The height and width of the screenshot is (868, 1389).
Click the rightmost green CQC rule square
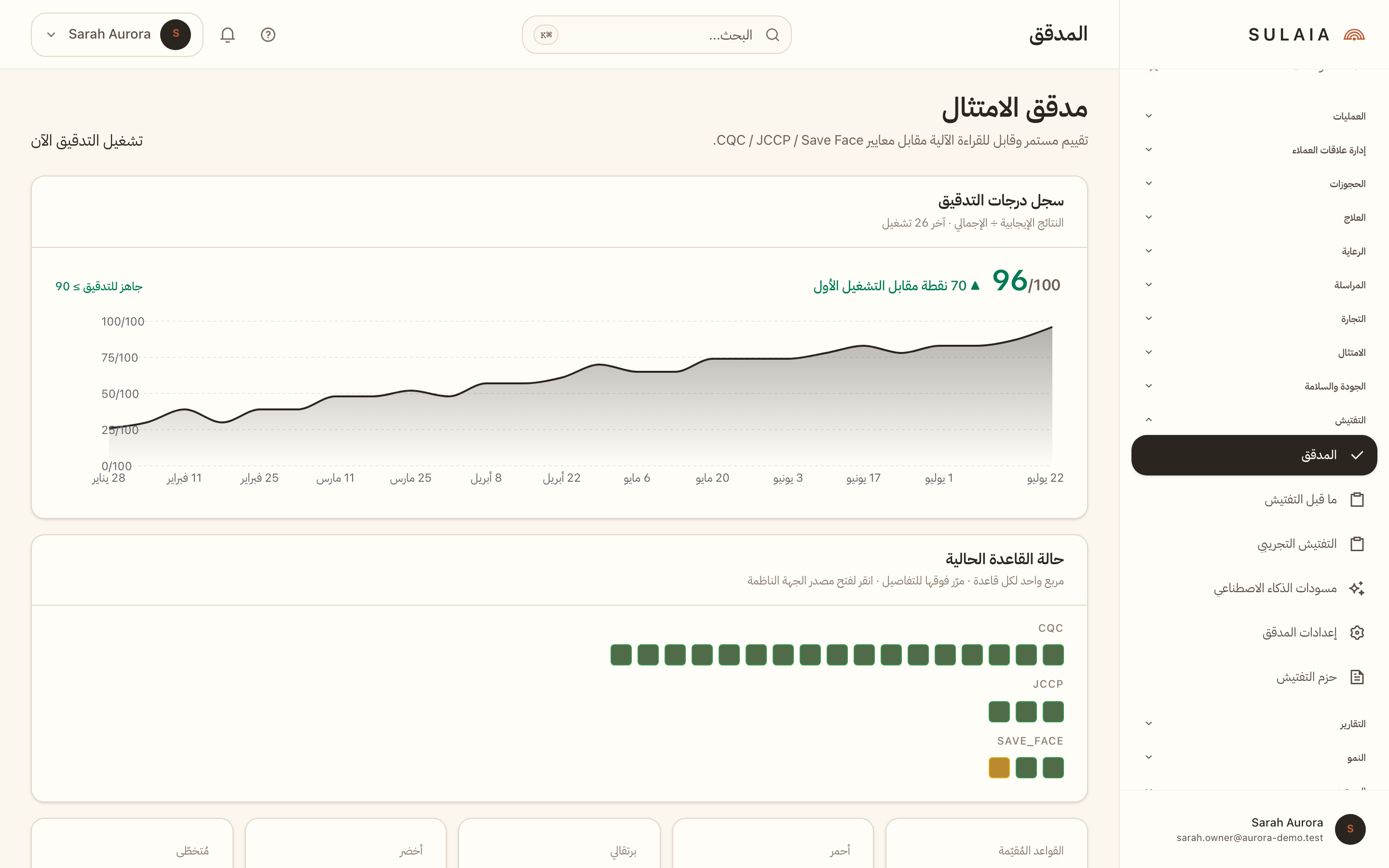1053,655
